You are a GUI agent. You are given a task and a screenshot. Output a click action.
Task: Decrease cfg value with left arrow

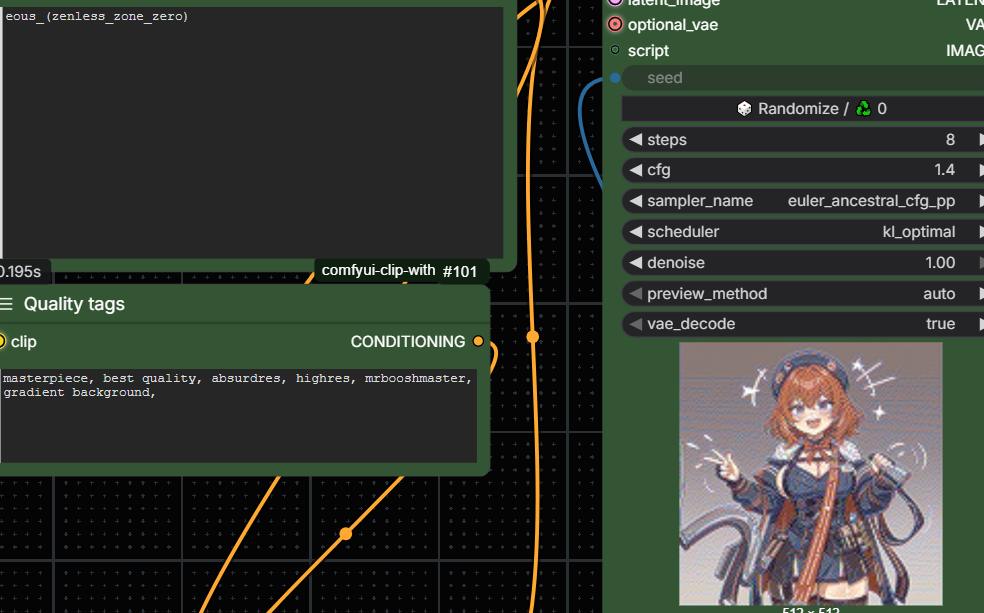point(636,170)
